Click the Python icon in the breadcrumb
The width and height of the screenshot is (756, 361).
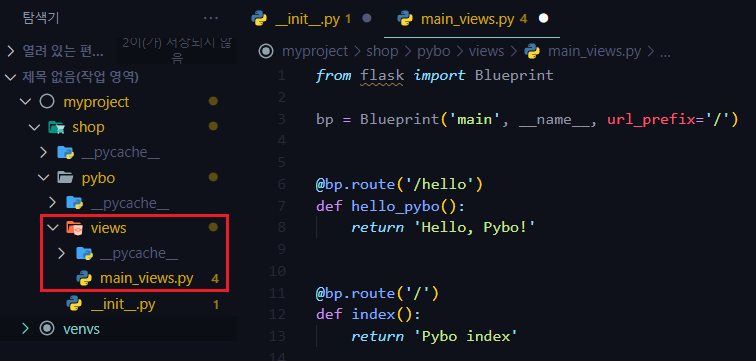click(532, 51)
